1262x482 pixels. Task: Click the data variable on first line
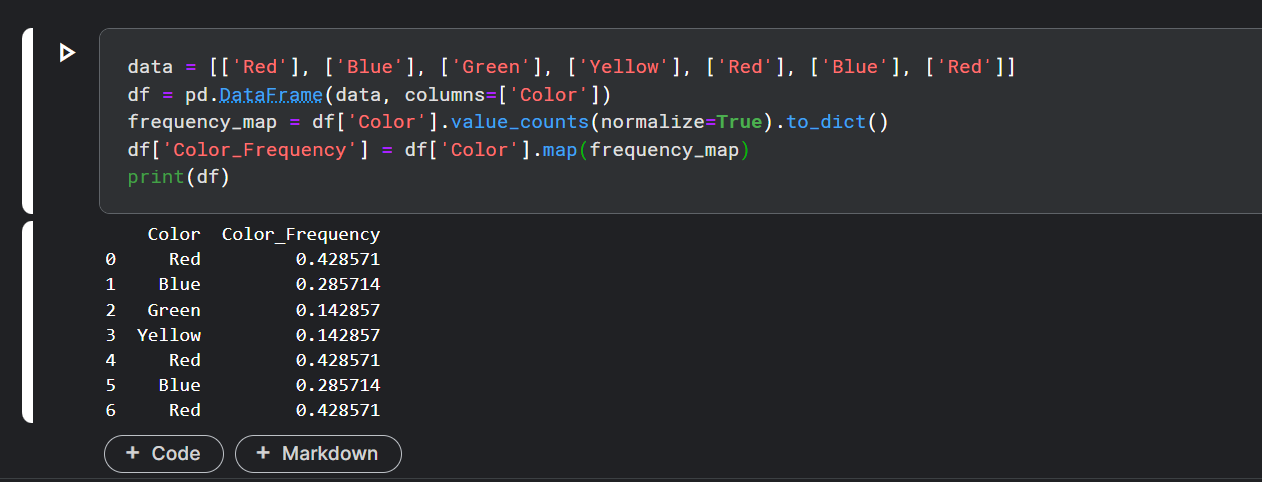pos(149,68)
